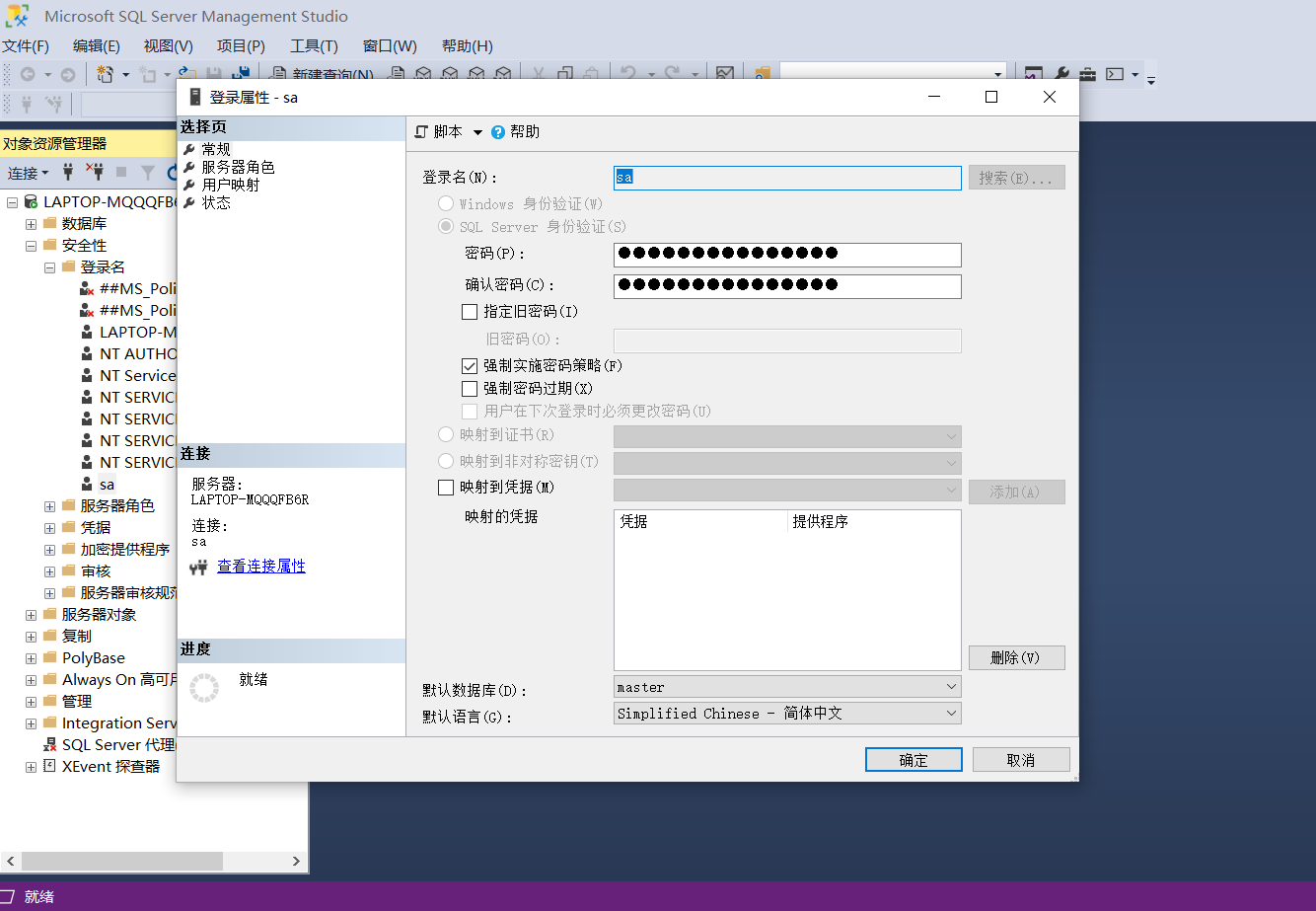The height and width of the screenshot is (911, 1316).
Task: Click the Disconnect icon with red X
Action: click(95, 172)
